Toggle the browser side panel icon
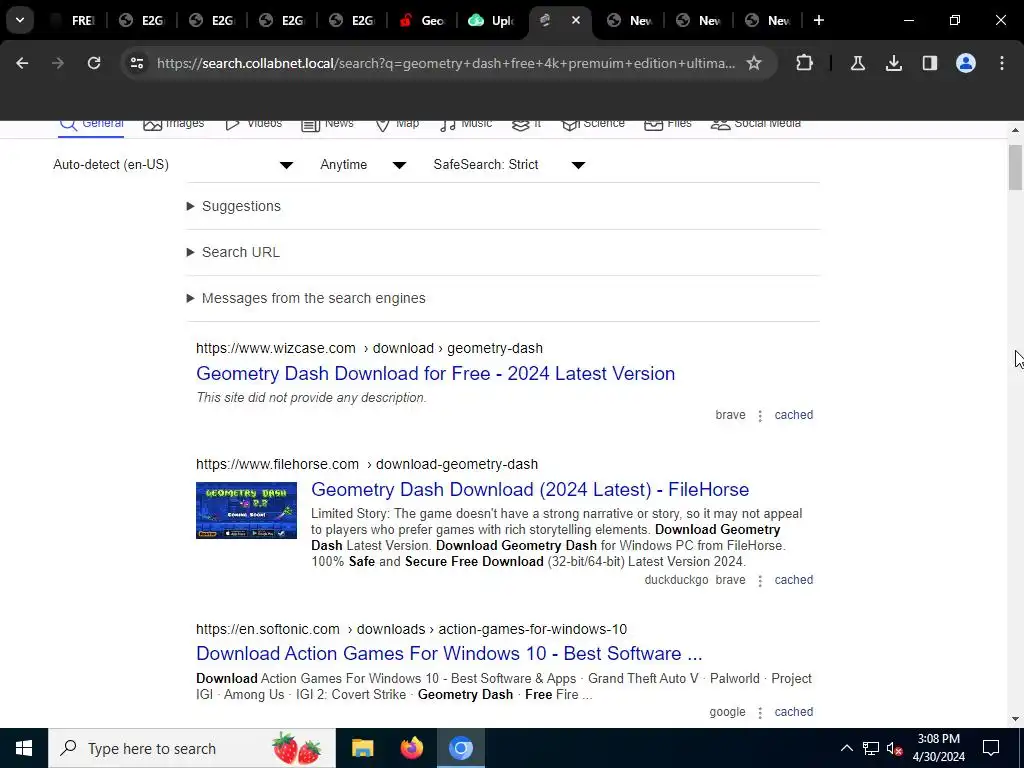 tap(930, 63)
